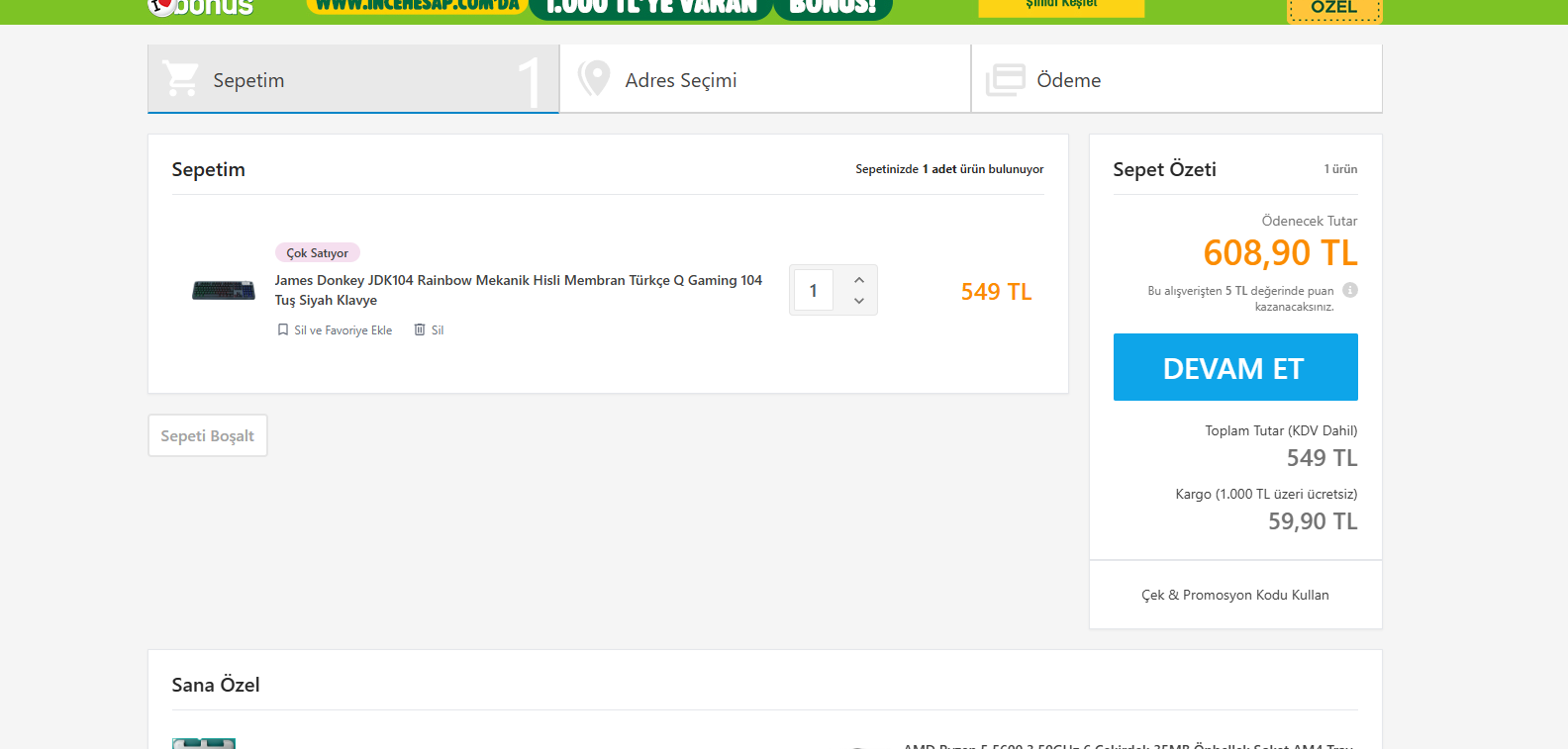
Task: Click the bookmark icon beside Sil ve Favoriye Ekle
Action: [283, 330]
